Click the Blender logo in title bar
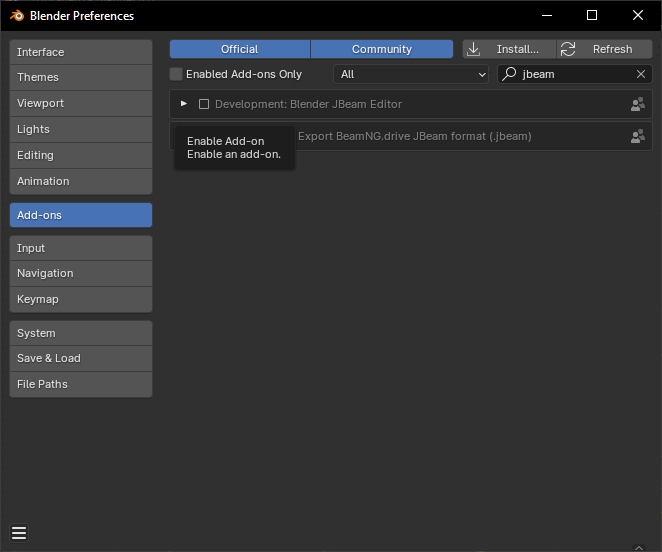The height and width of the screenshot is (552, 662). (x=17, y=16)
